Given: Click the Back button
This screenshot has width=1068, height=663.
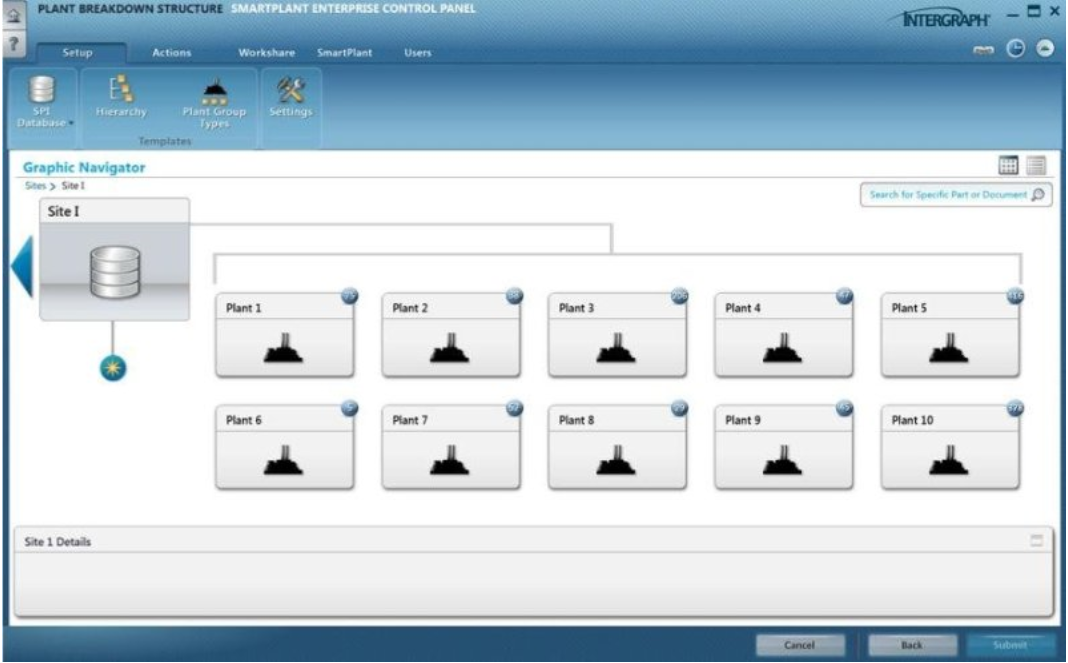Looking at the screenshot, I should click(x=911, y=645).
